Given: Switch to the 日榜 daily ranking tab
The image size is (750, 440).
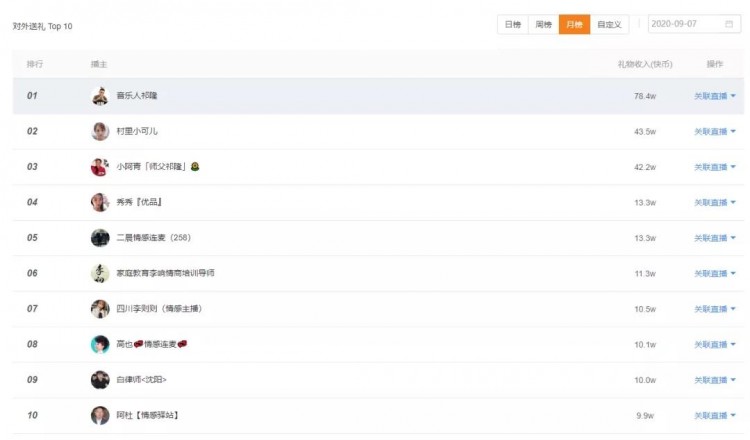Looking at the screenshot, I should point(512,24).
